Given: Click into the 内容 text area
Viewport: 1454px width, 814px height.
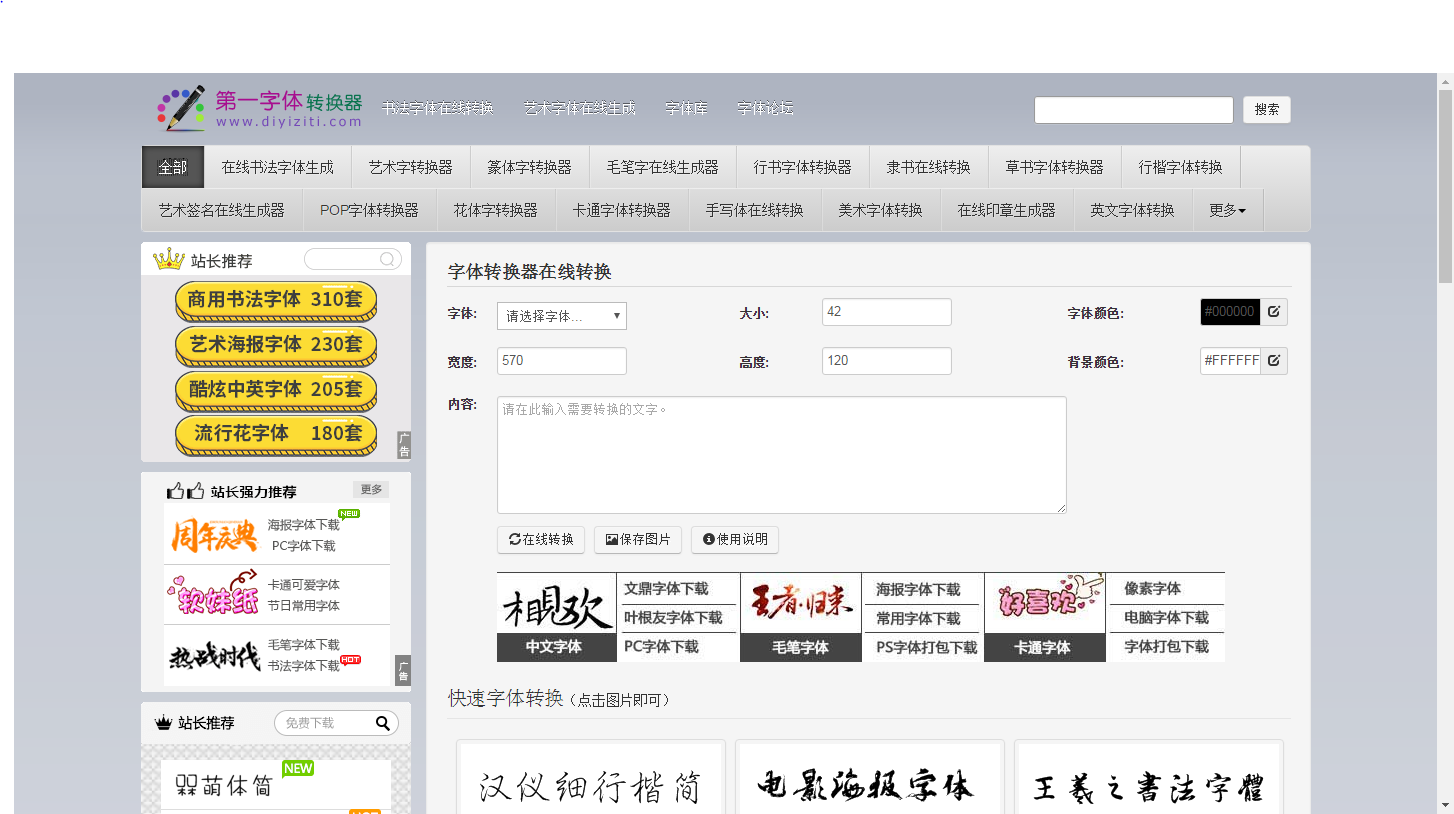Looking at the screenshot, I should click(782, 455).
